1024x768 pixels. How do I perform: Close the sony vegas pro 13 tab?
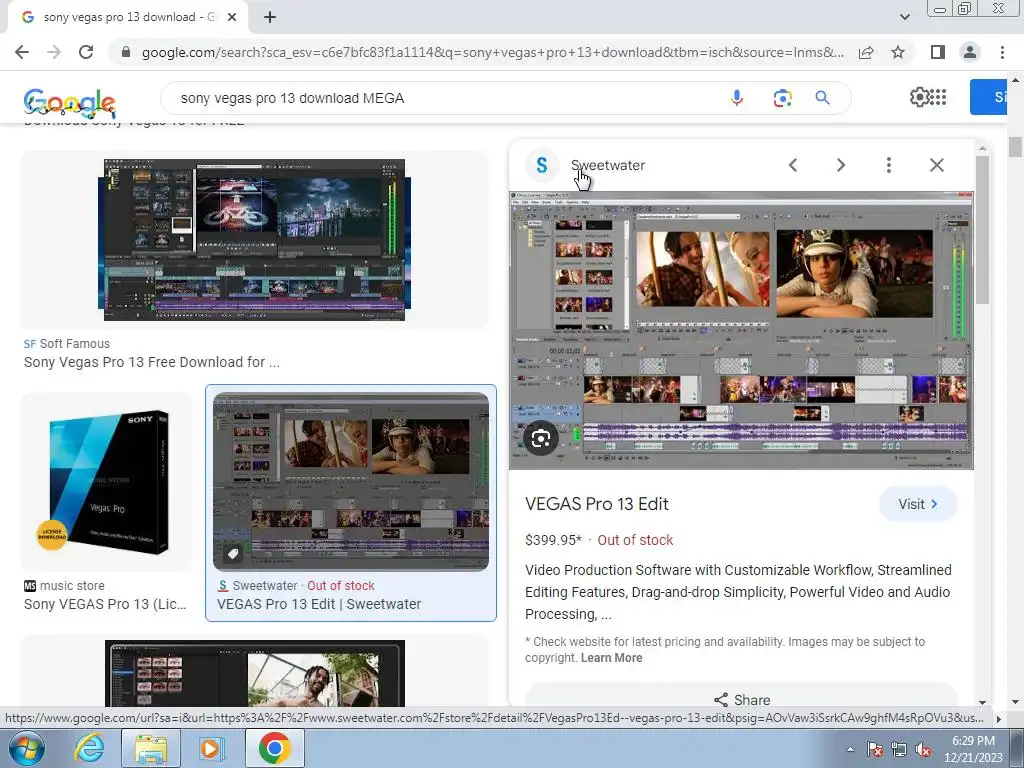click(232, 18)
